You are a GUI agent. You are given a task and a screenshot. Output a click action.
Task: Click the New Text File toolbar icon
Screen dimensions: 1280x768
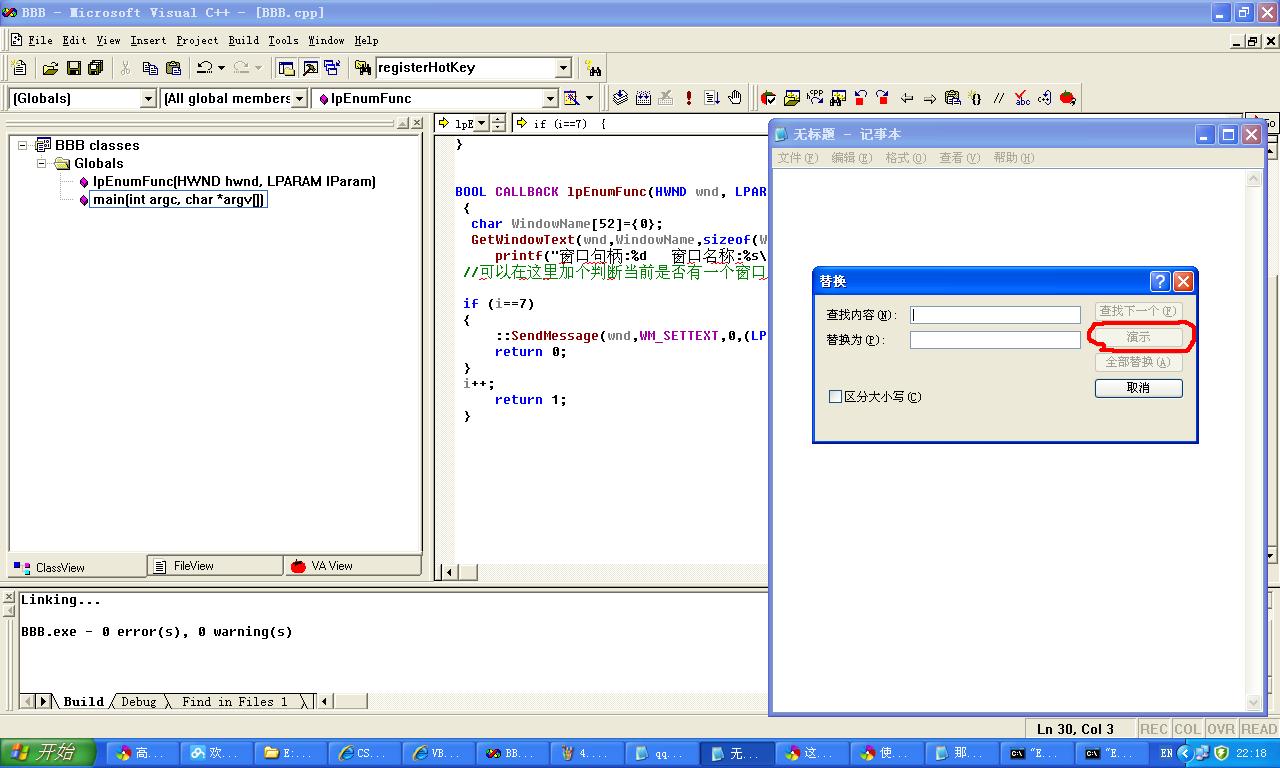19,68
